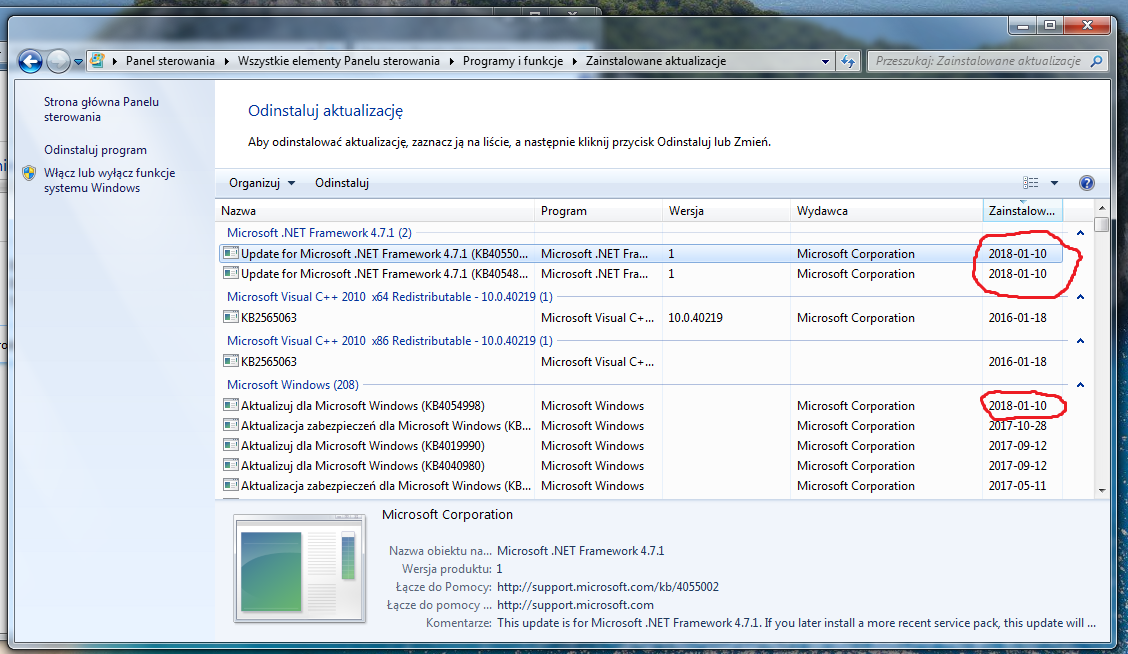The width and height of the screenshot is (1128, 654).
Task: Click icon of KB2565063 x86 redistributable entry
Action: (230, 361)
